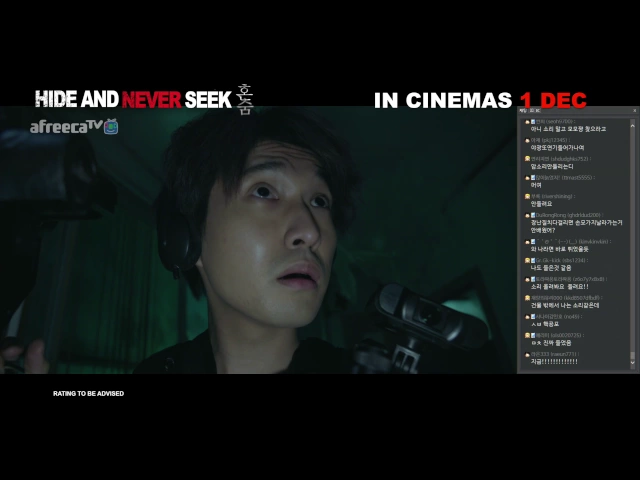Click avatar icon of user seoh9700
Screen dimensions: 640x480
[x=527, y=122]
